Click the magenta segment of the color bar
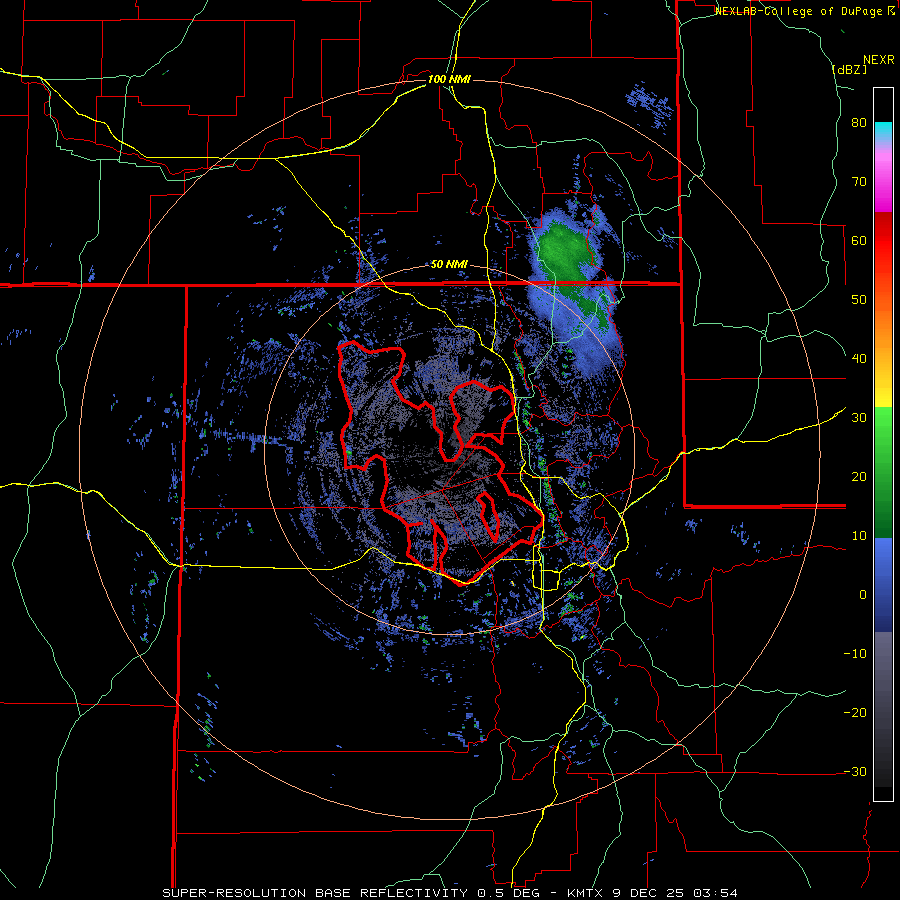 tap(883, 183)
